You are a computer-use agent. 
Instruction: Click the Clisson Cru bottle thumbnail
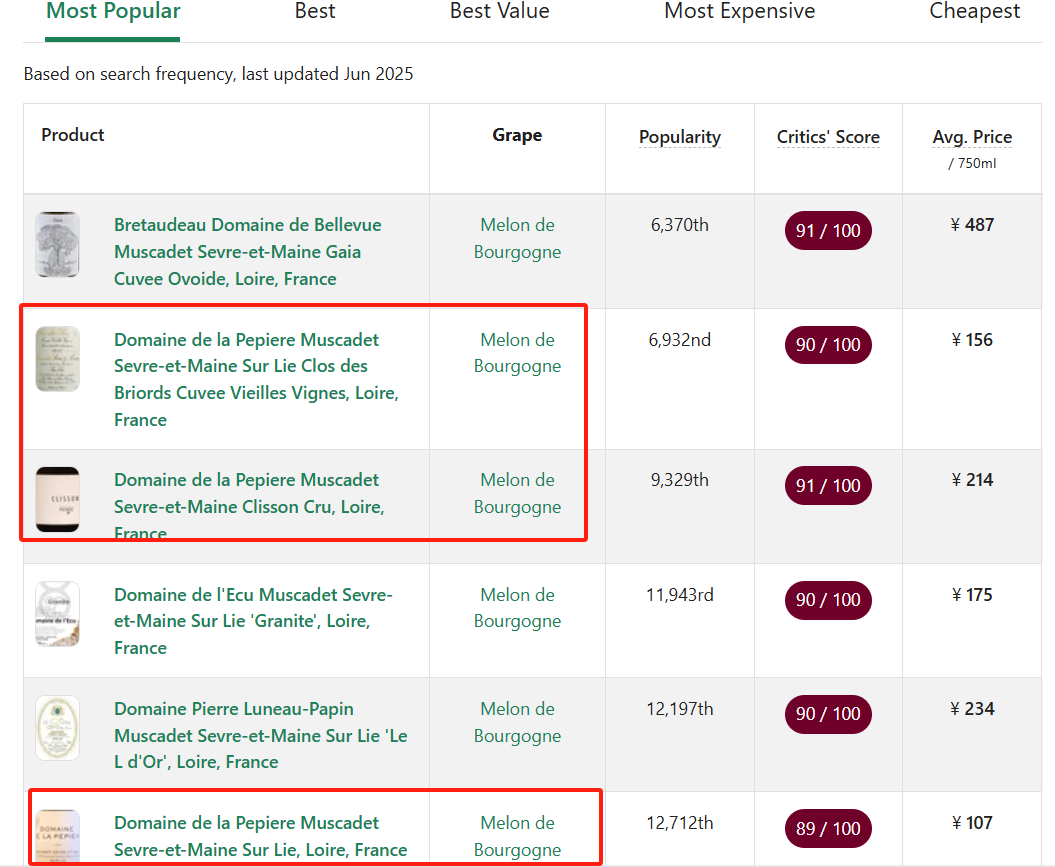click(x=57, y=499)
